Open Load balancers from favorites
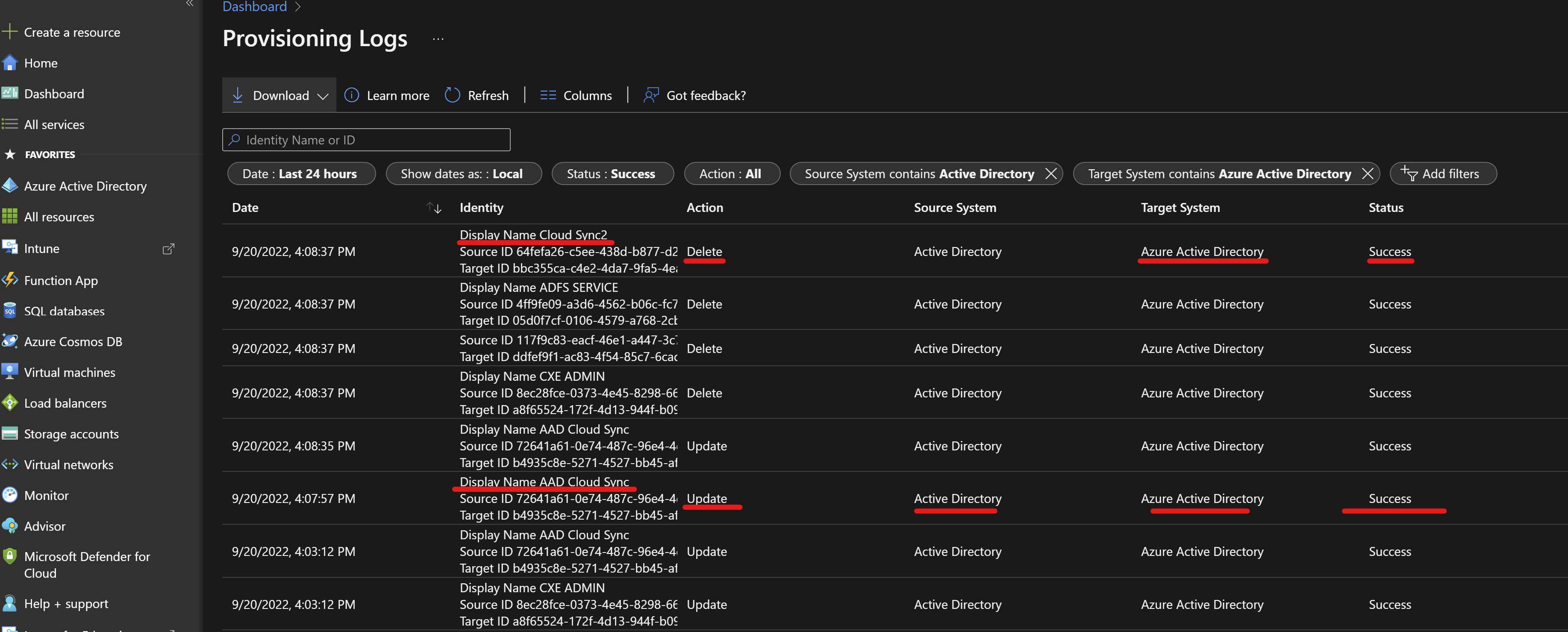 pyautogui.click(x=65, y=403)
